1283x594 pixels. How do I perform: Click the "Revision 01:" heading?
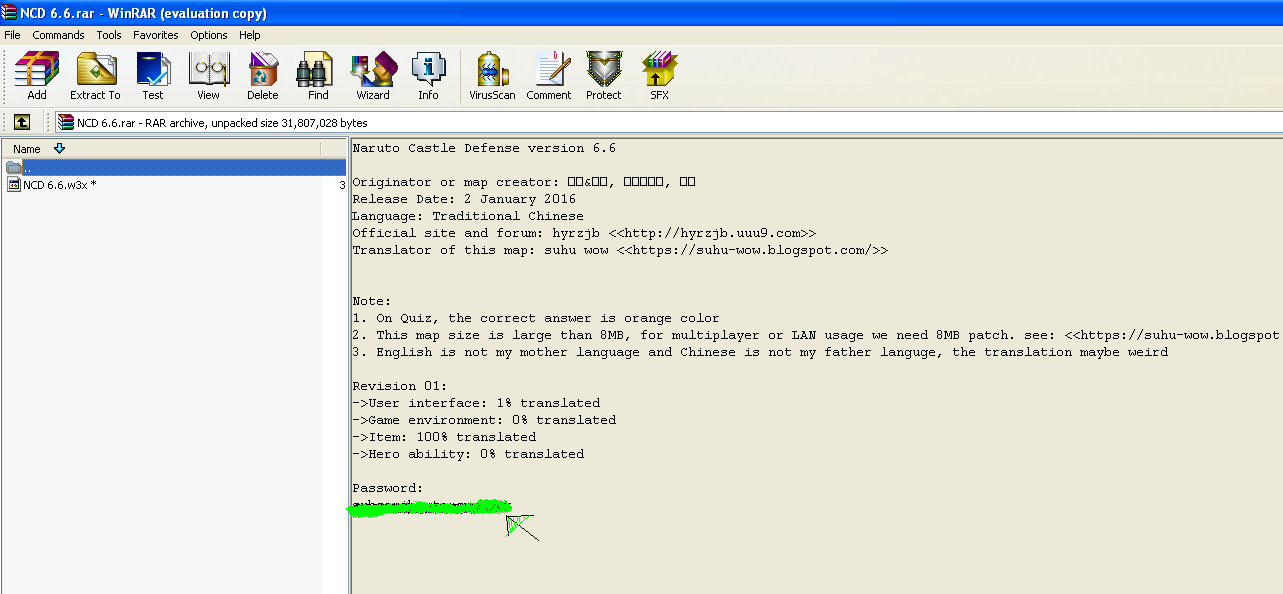[x=400, y=386]
